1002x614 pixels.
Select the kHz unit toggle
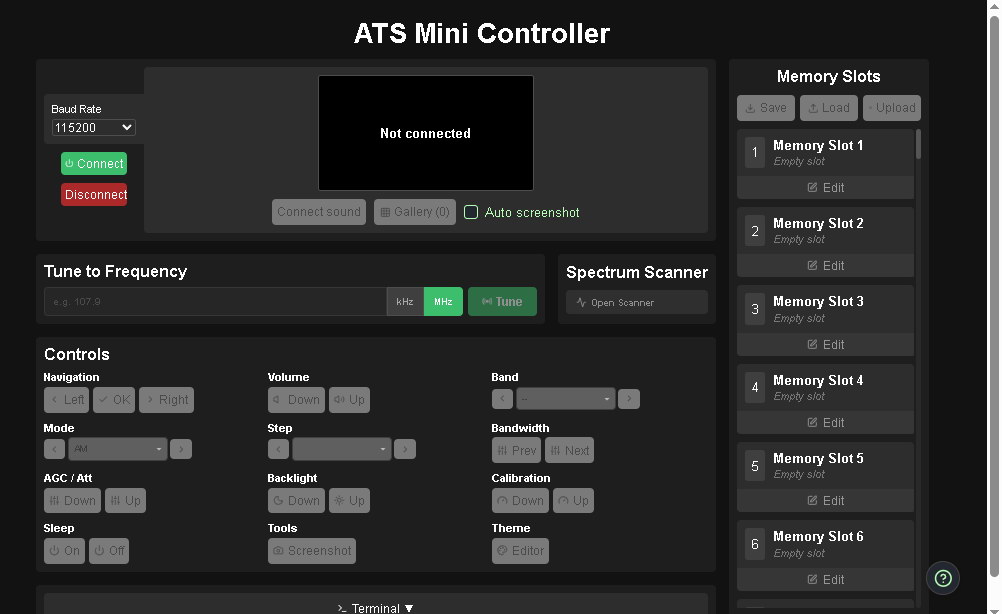point(405,302)
